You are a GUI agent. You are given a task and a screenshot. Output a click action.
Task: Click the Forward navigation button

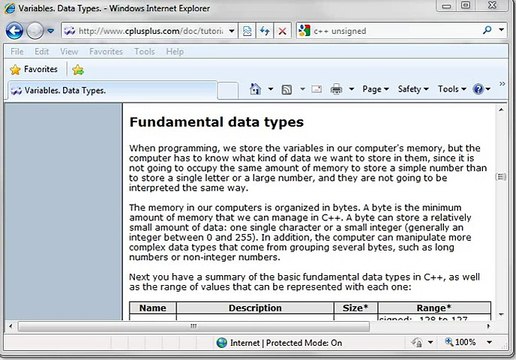(x=35, y=31)
